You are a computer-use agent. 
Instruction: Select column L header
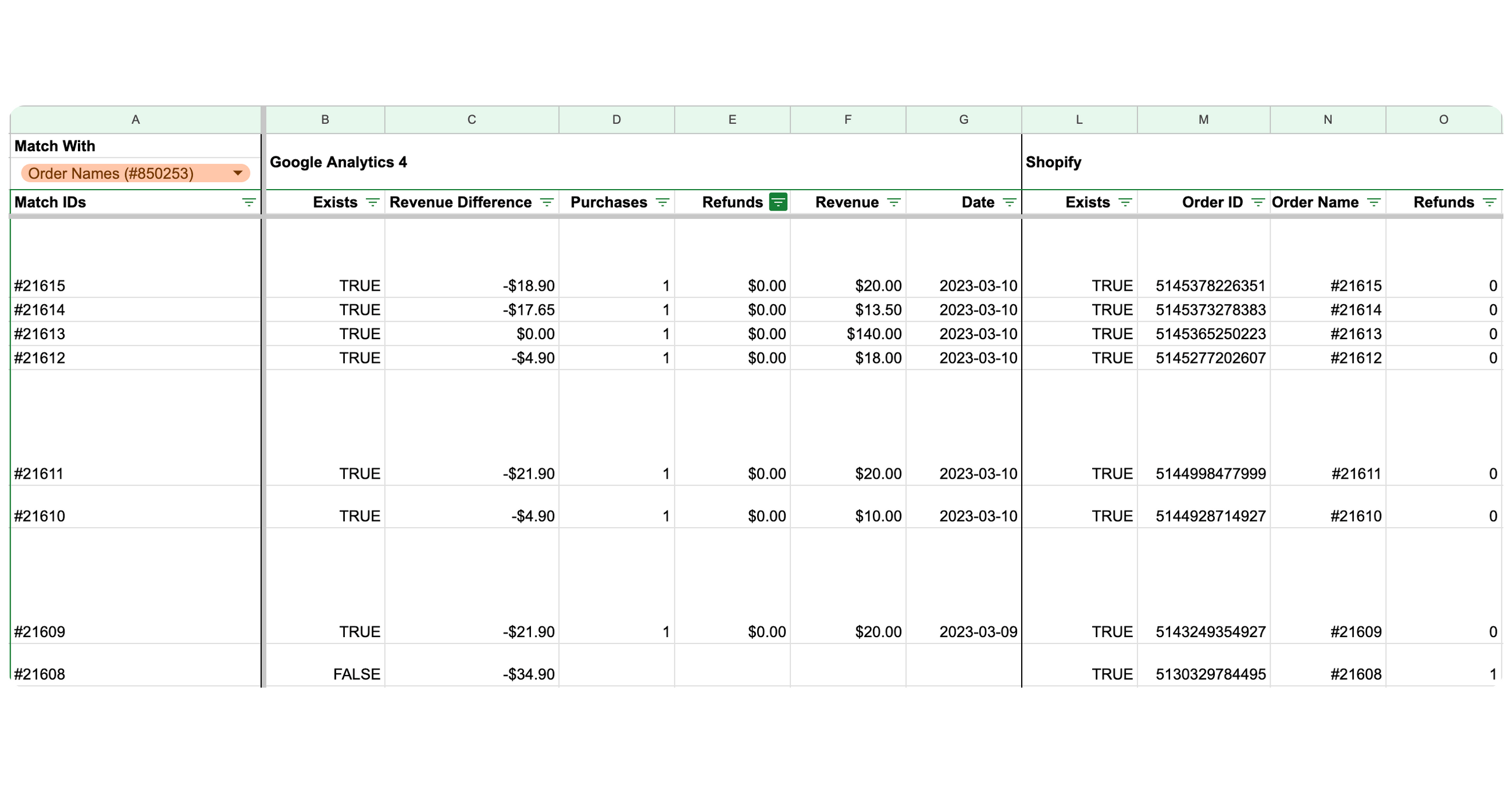(1079, 120)
